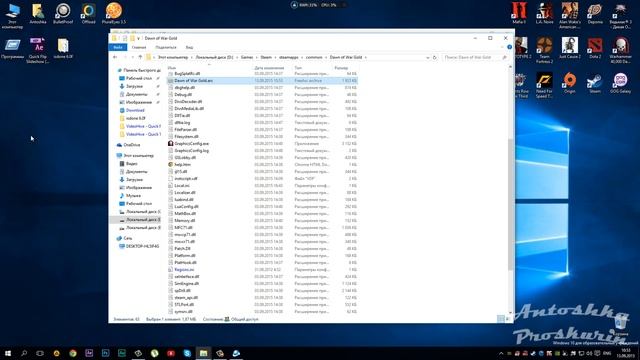Image resolution: width=640 pixels, height=360 pixels.
Task: Open the Origin desktop shortcut
Action: tap(569, 83)
